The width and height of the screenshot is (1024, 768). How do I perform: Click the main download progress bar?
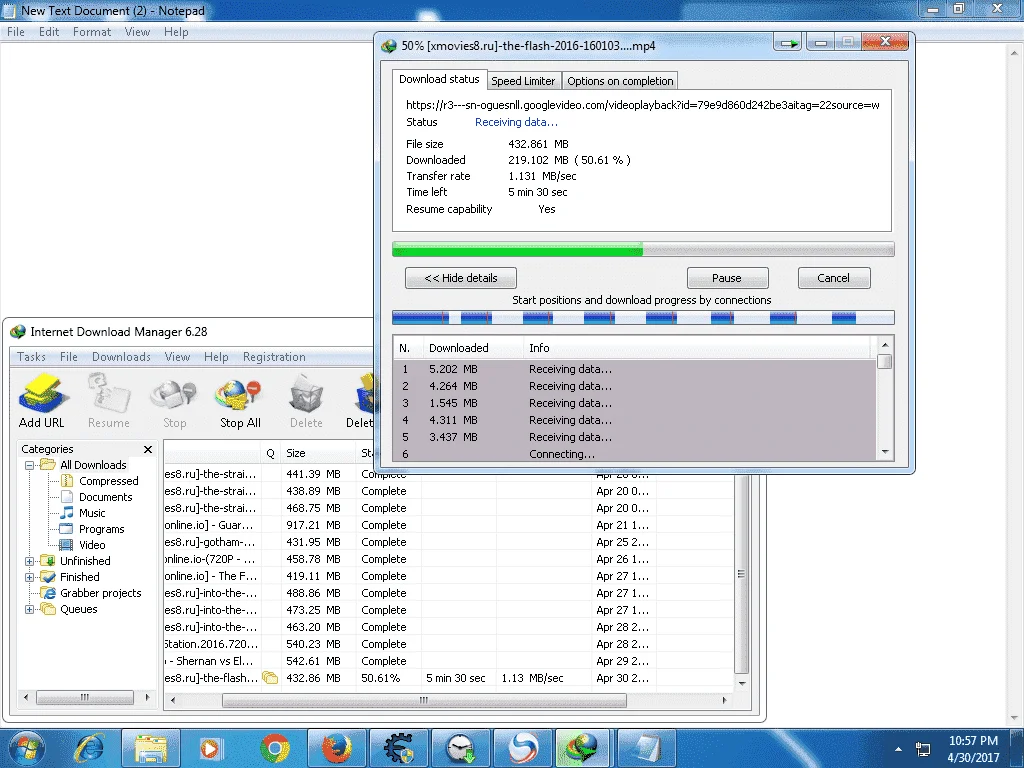coord(643,249)
